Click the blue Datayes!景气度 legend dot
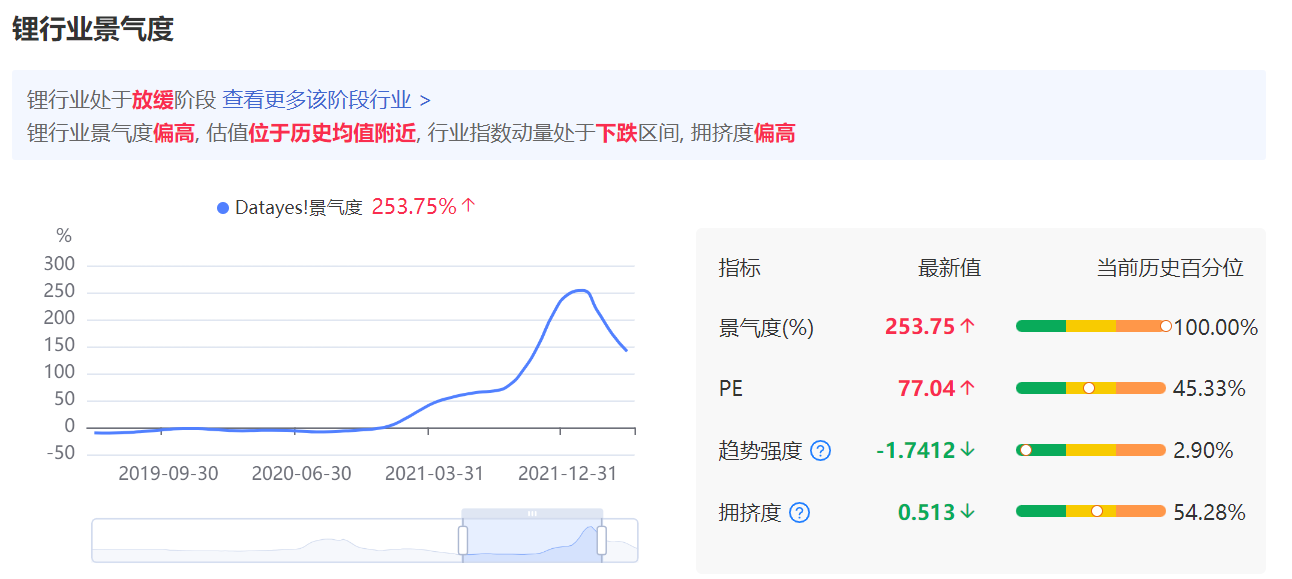 223,208
